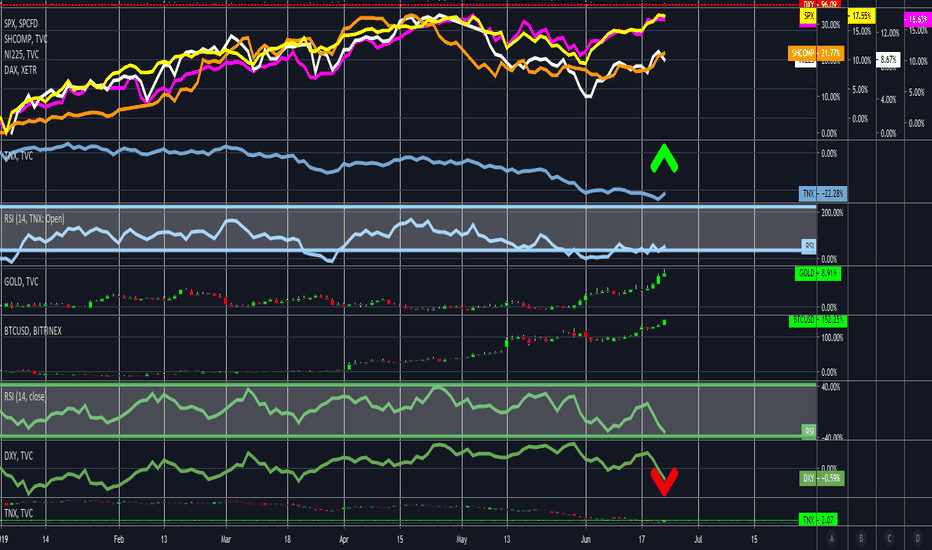Click the 18 label after Mar on time axis
The width and height of the screenshot is (932, 550).
click(287, 540)
